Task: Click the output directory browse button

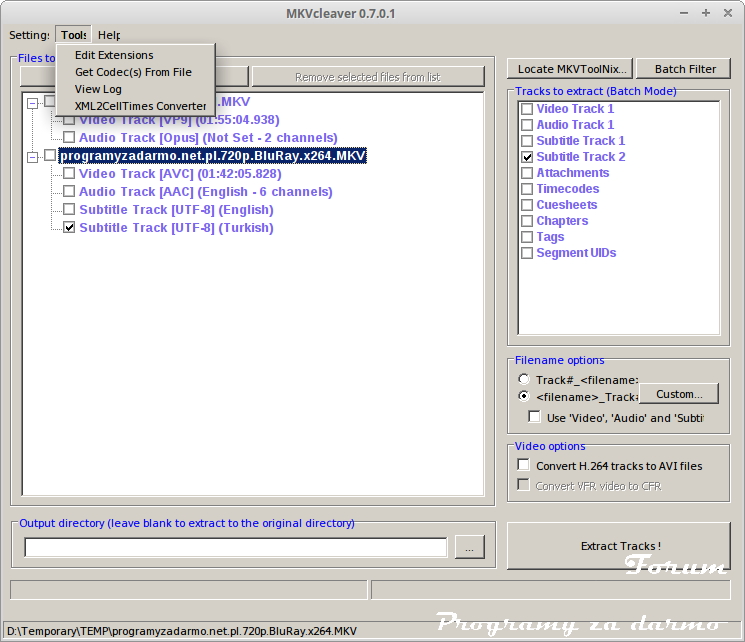Action: (x=470, y=547)
